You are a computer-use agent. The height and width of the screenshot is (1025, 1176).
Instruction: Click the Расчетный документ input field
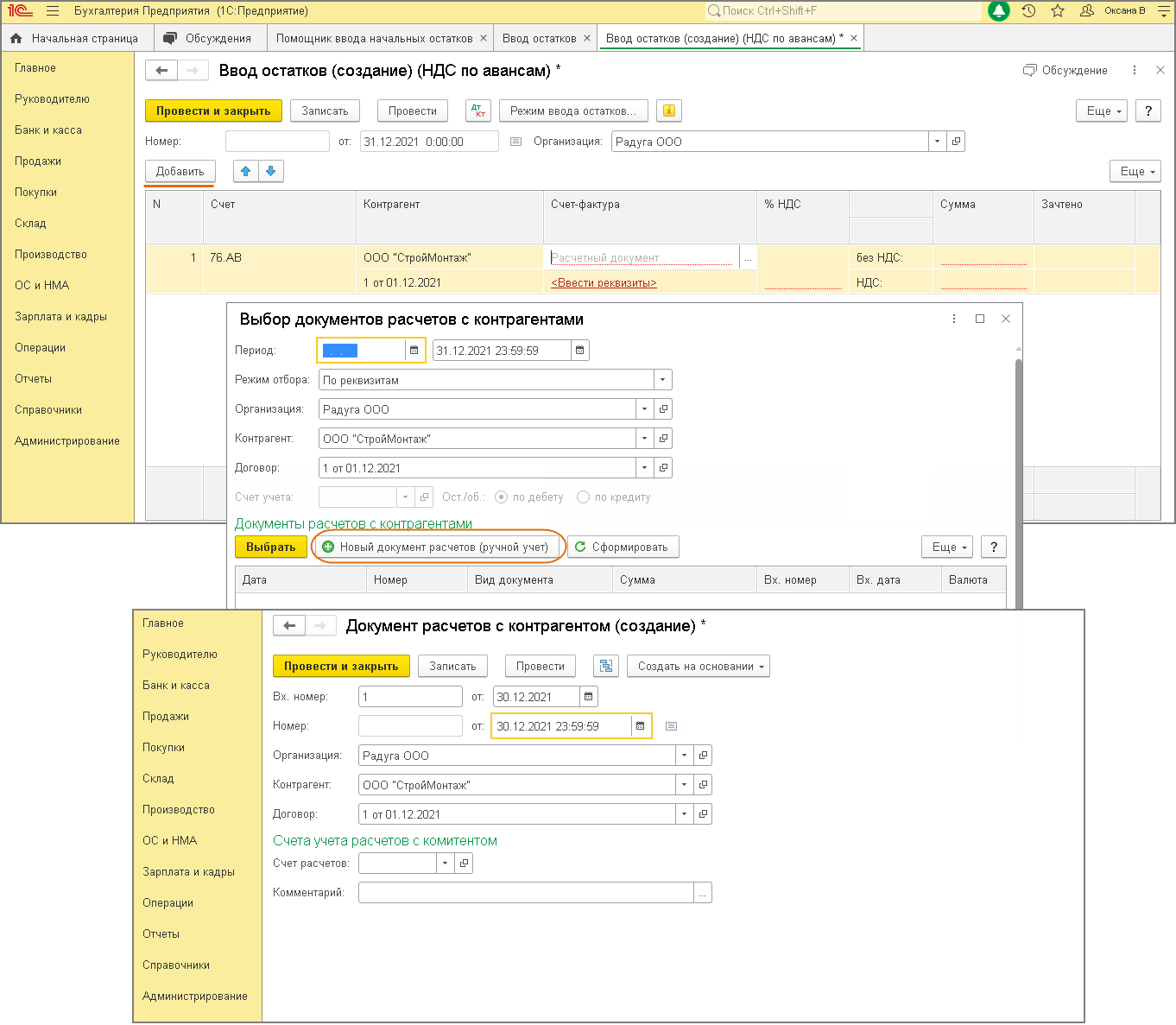pyautogui.click(x=641, y=257)
